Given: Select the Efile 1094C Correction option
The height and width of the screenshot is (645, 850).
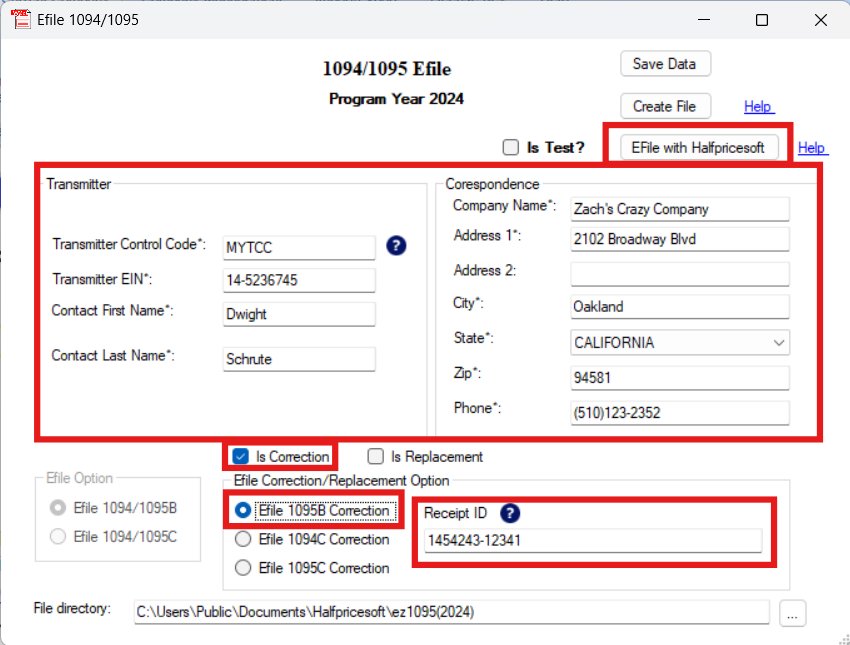Looking at the screenshot, I should point(243,540).
